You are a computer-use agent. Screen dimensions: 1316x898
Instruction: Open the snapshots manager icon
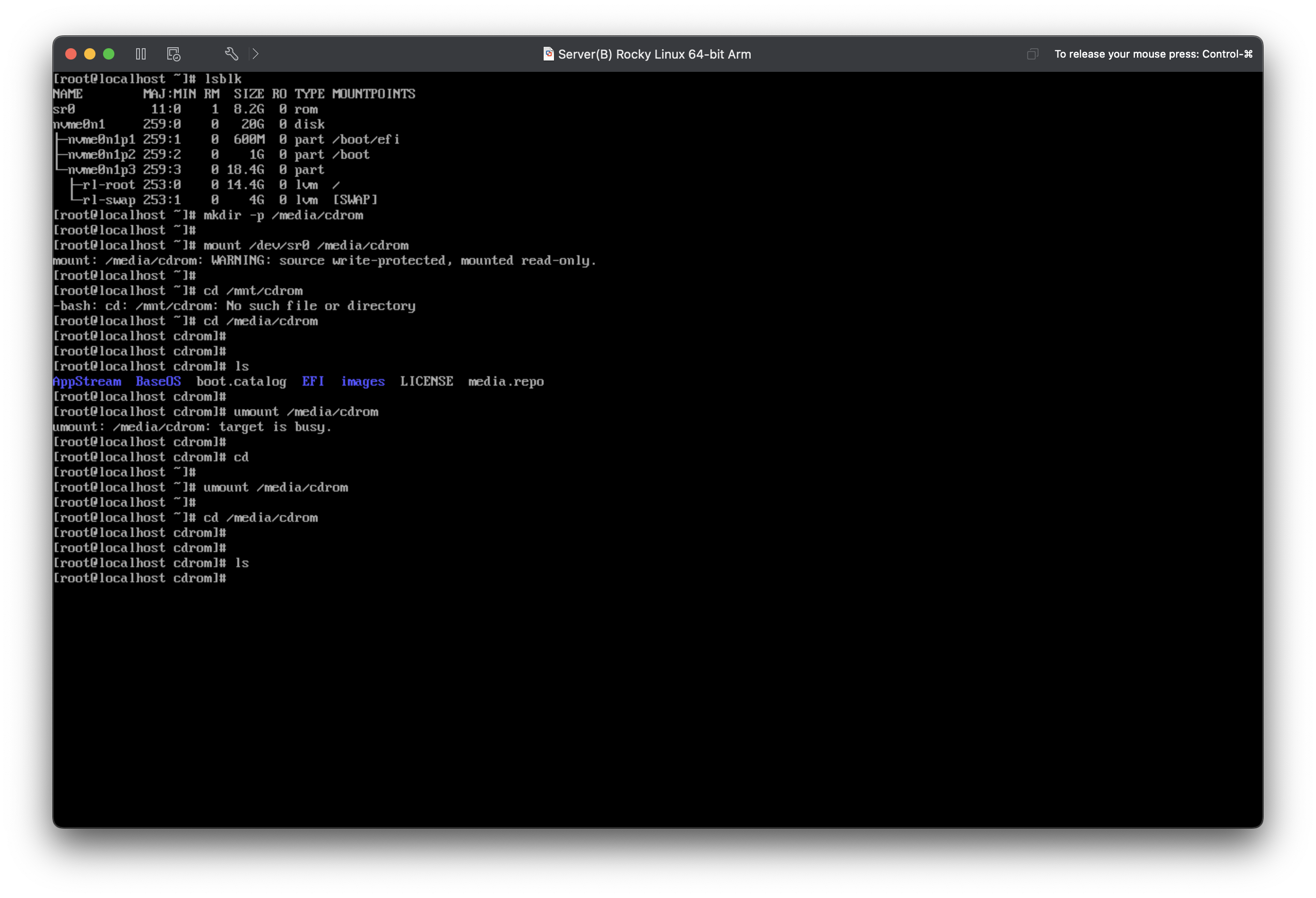(173, 54)
